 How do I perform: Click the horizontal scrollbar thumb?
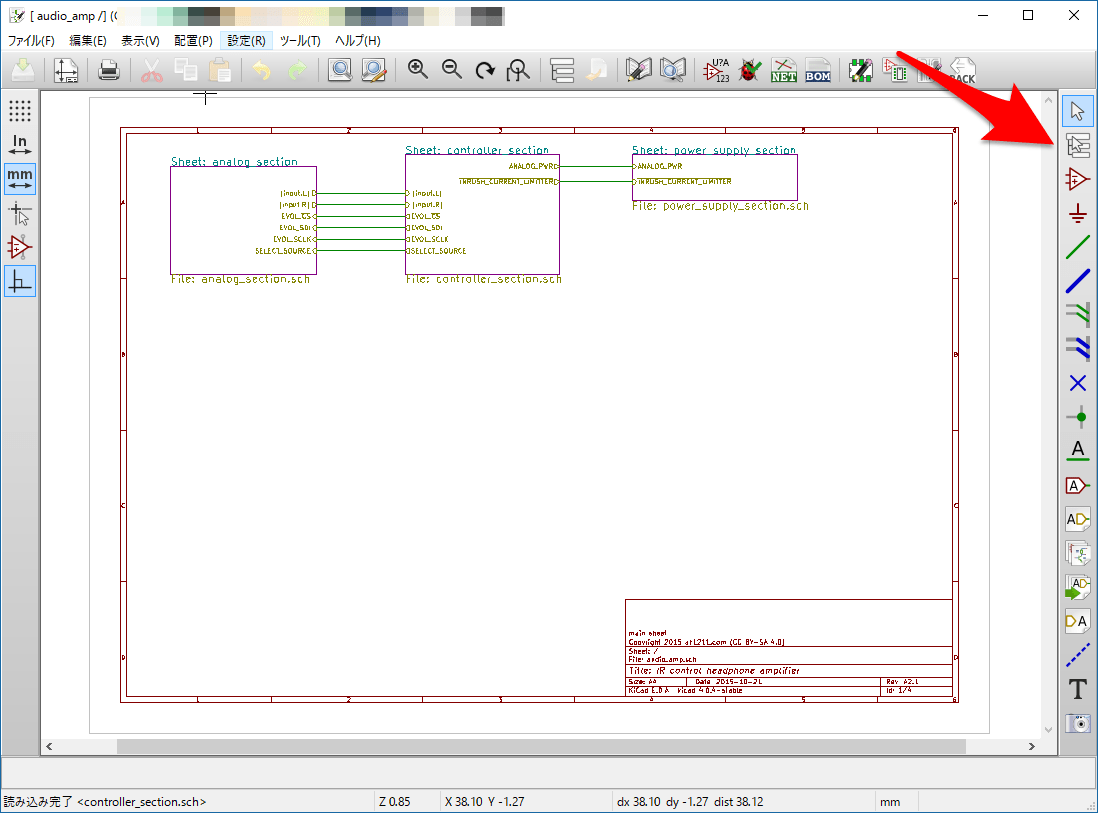click(x=541, y=746)
